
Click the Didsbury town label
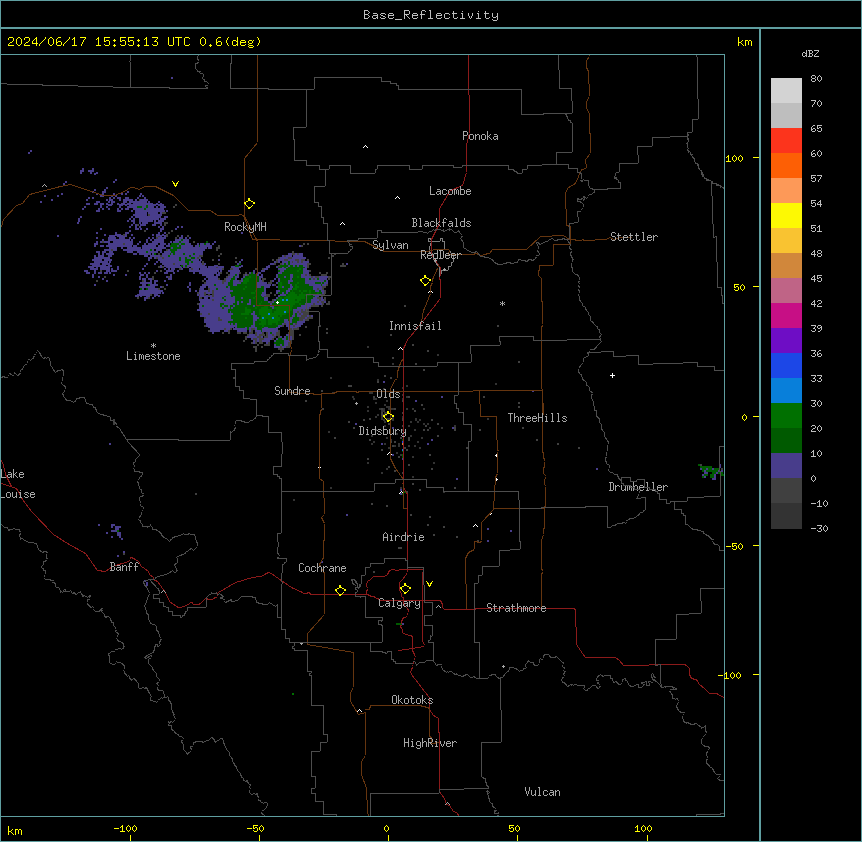383,431
